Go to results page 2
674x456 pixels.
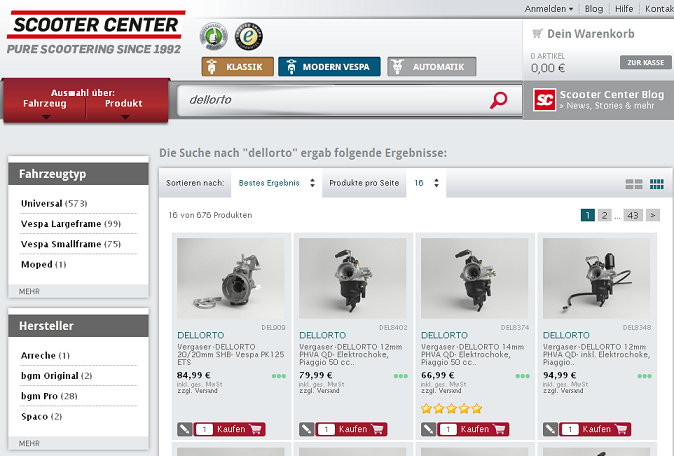tap(604, 215)
